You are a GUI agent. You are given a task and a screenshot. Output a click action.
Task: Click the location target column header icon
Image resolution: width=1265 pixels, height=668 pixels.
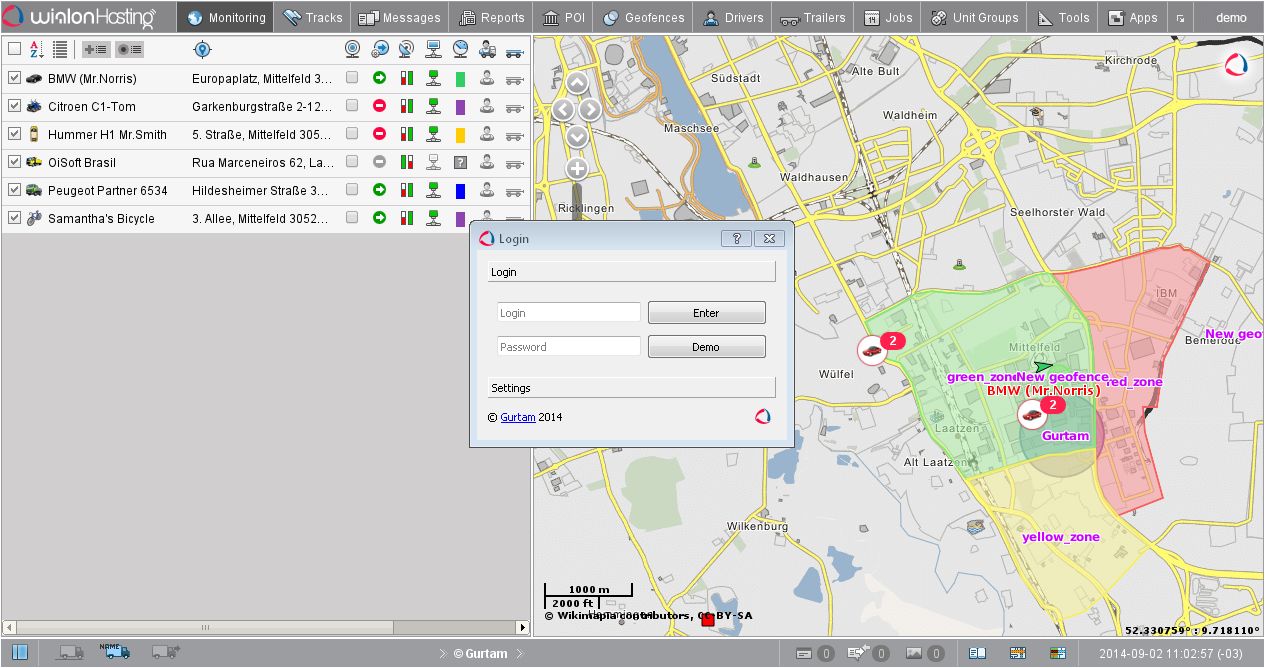(x=202, y=49)
